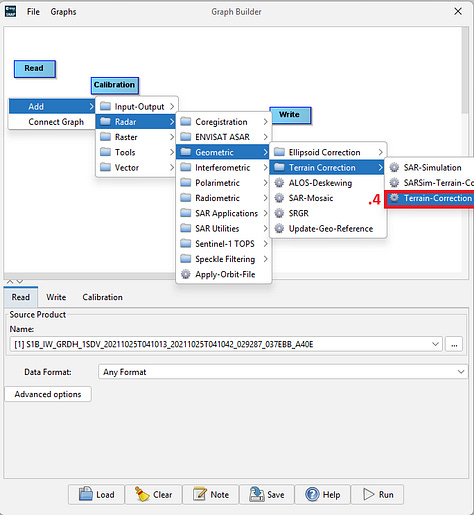Click the ENVISAT ASAR folder icon

click(186, 137)
